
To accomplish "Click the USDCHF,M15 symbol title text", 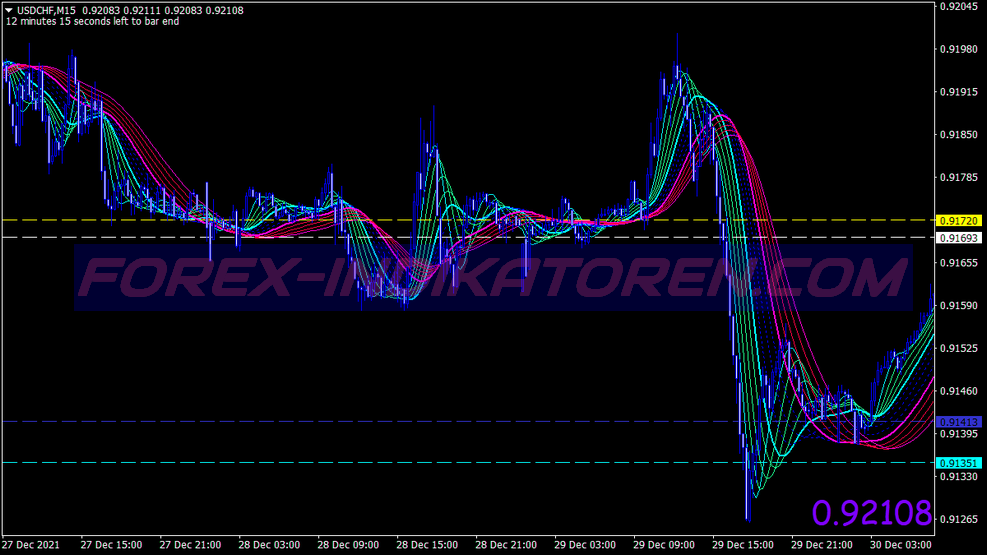I will tap(47, 10).
